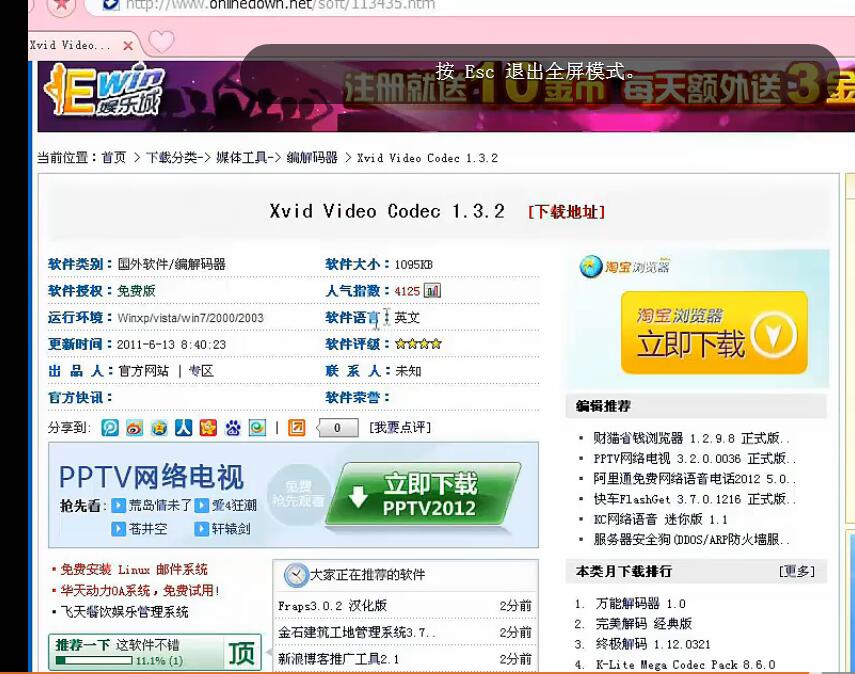Click the Winxp/vista/win7/2000/2003 environment text
855x674 pixels.
190,318
